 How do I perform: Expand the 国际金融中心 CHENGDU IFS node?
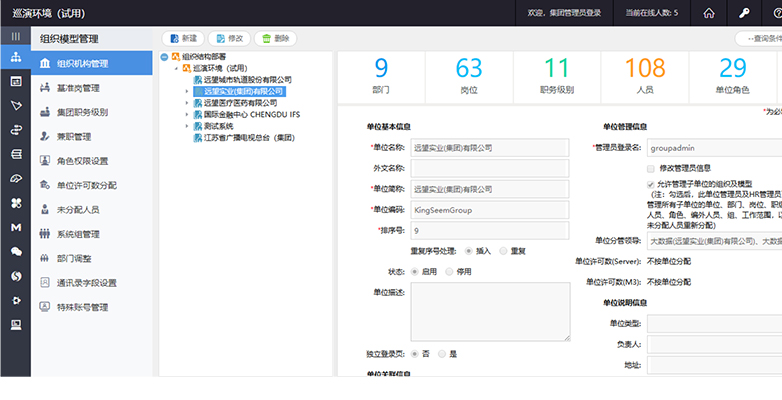(186, 115)
